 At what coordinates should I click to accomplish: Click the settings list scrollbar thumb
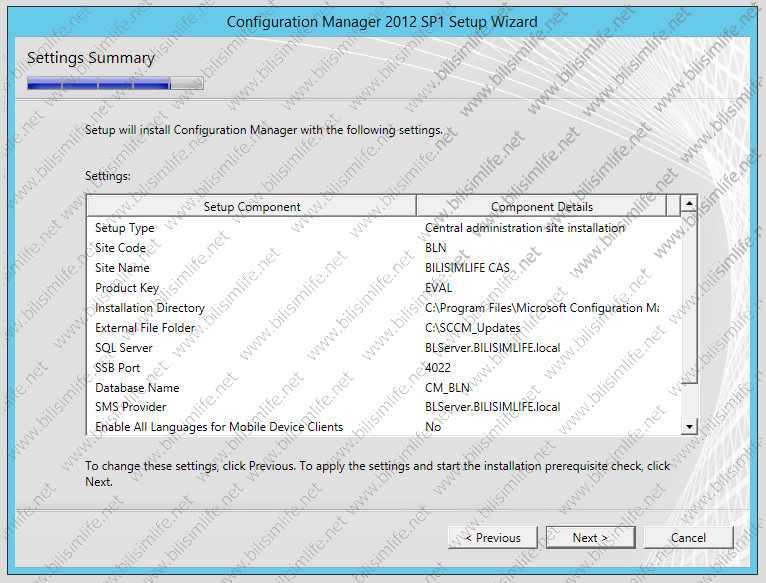(x=689, y=297)
